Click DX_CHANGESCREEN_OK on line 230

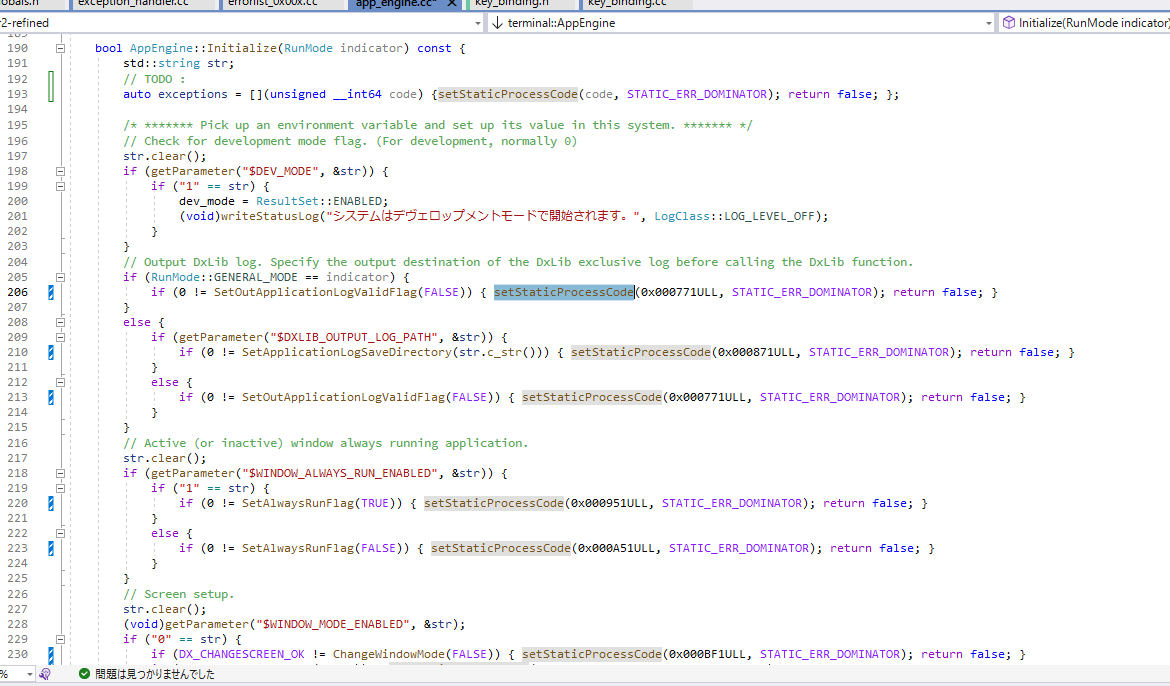242,655
